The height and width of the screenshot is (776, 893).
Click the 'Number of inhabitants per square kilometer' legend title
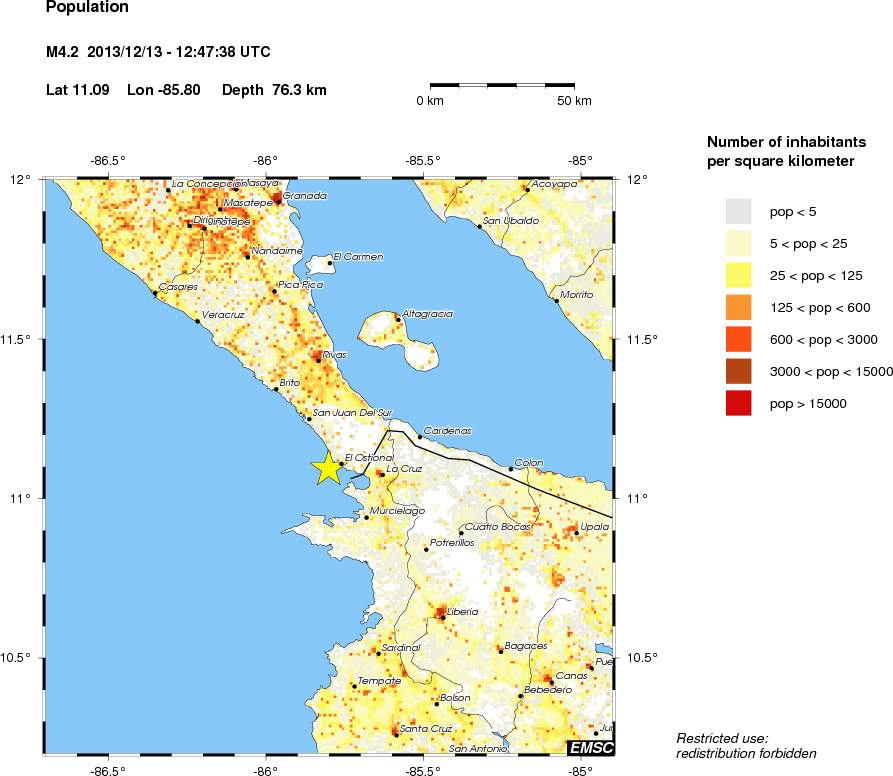[787, 151]
